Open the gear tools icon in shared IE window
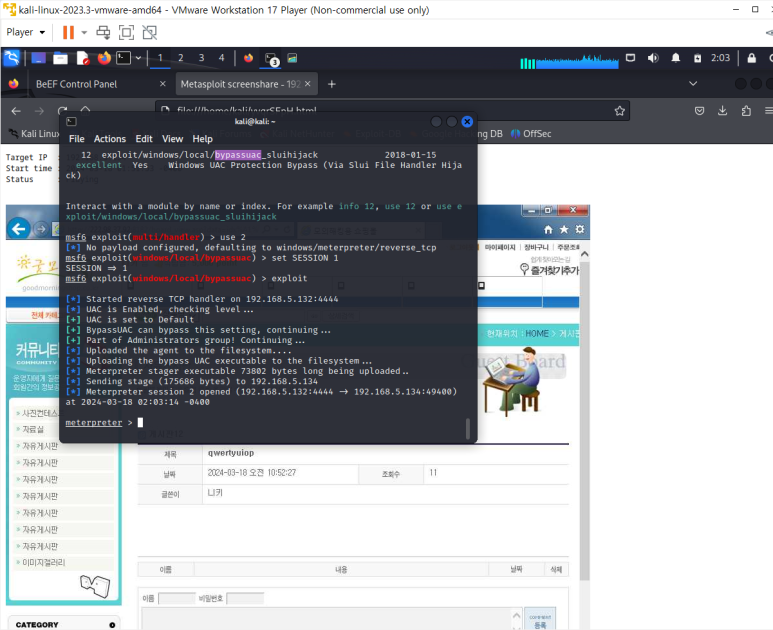This screenshot has width=773, height=630. click(580, 229)
